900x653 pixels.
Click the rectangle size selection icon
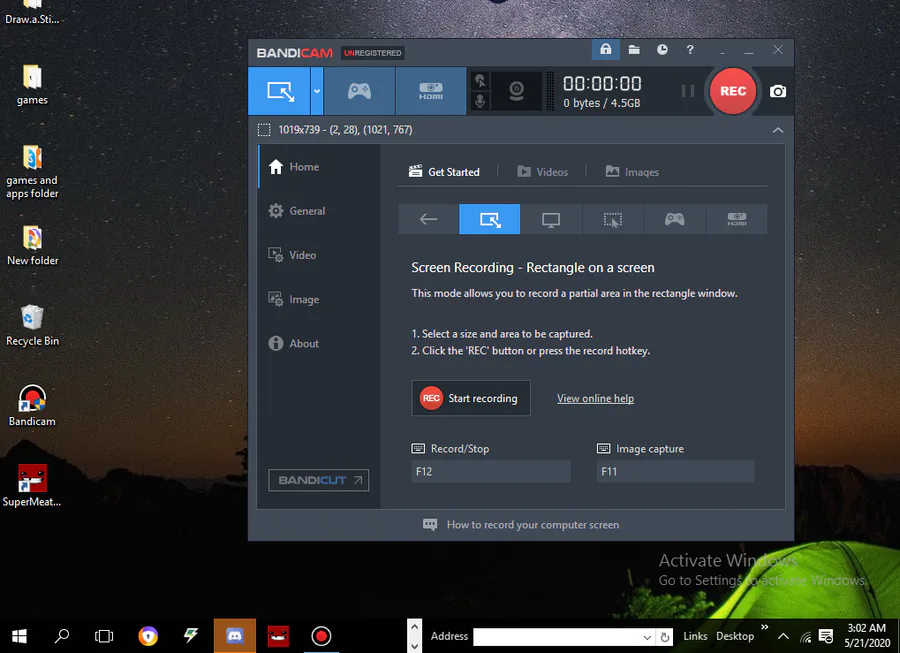pyautogui.click(x=264, y=130)
